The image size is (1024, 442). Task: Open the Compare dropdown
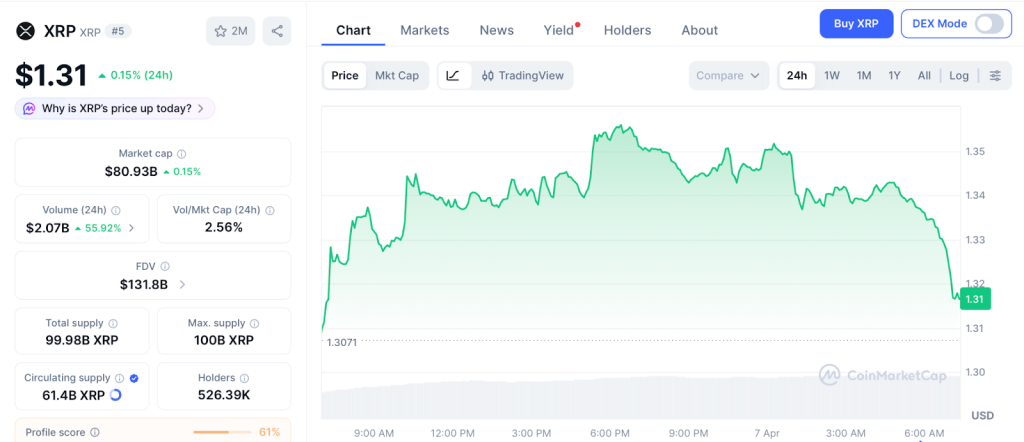coord(729,76)
